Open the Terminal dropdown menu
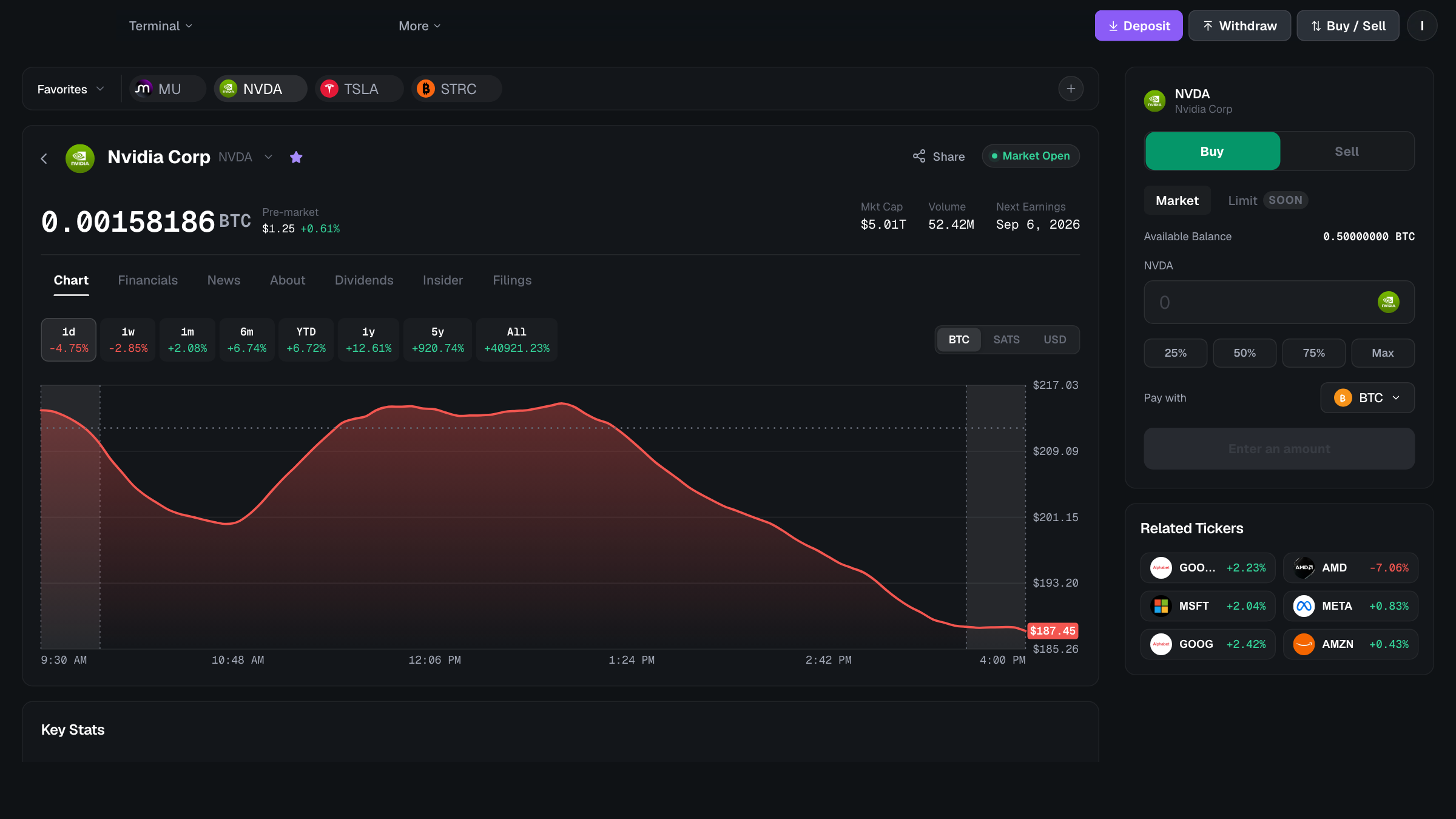Image resolution: width=1456 pixels, height=819 pixels. 160,26
